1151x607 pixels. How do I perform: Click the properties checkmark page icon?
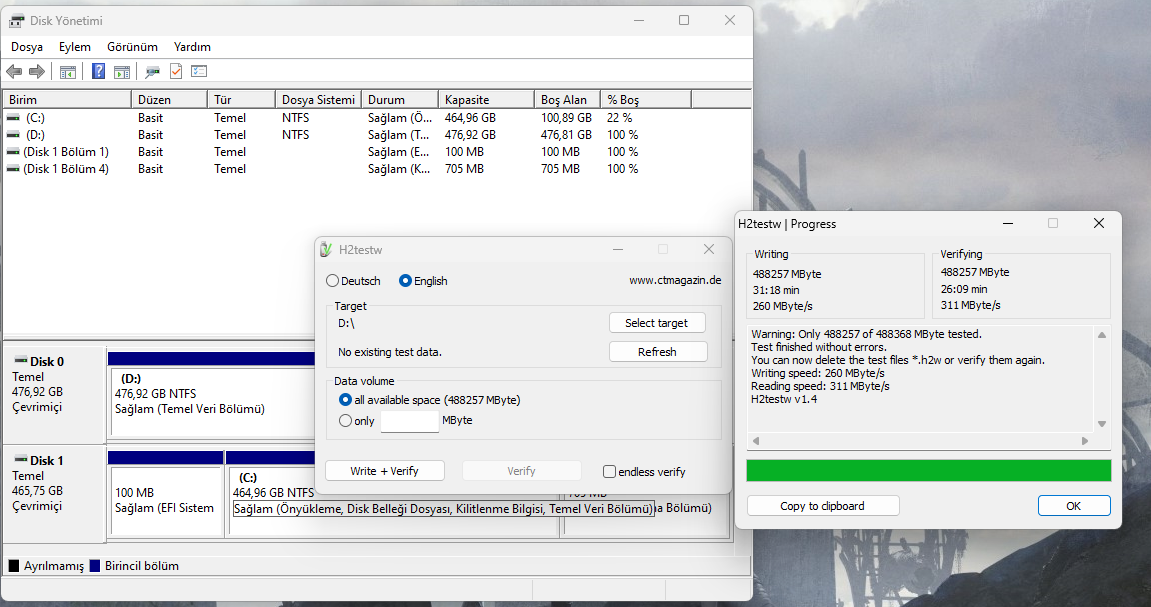175,71
